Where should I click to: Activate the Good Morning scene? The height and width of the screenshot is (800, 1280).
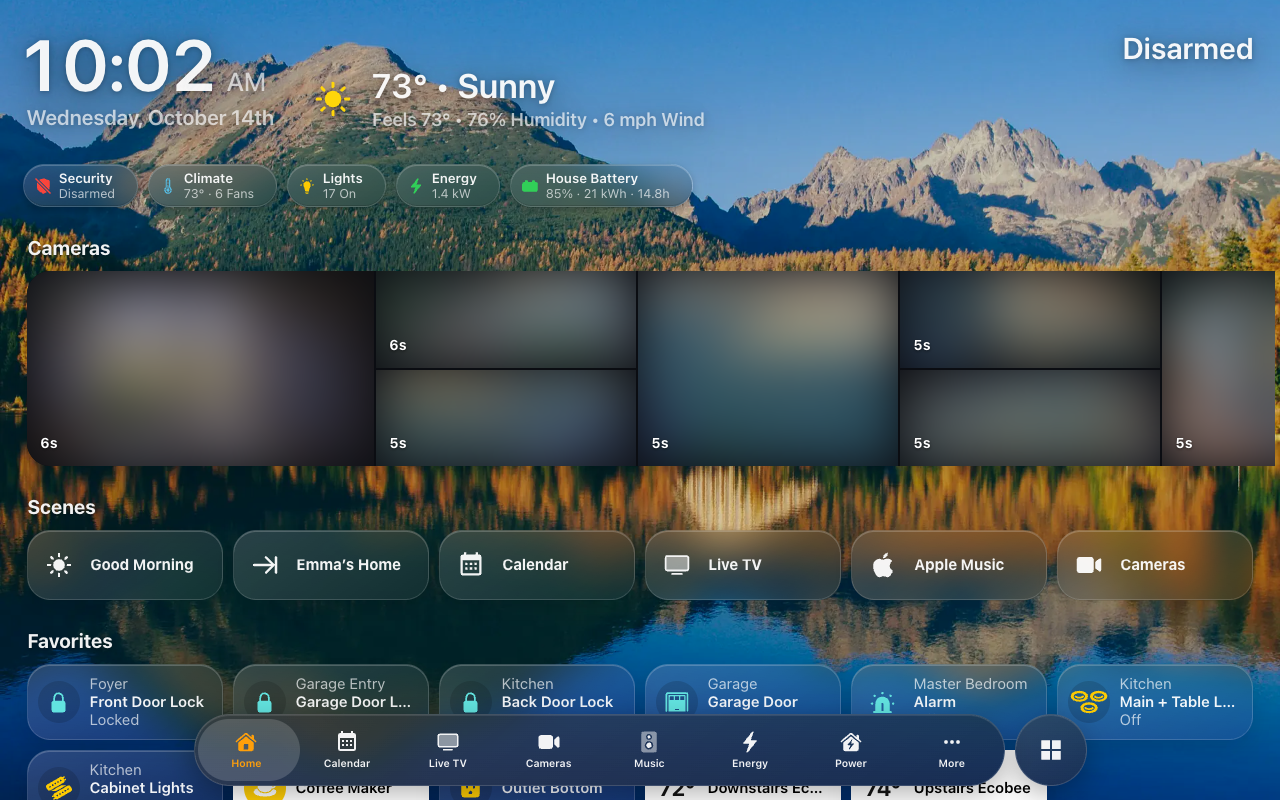pos(125,565)
